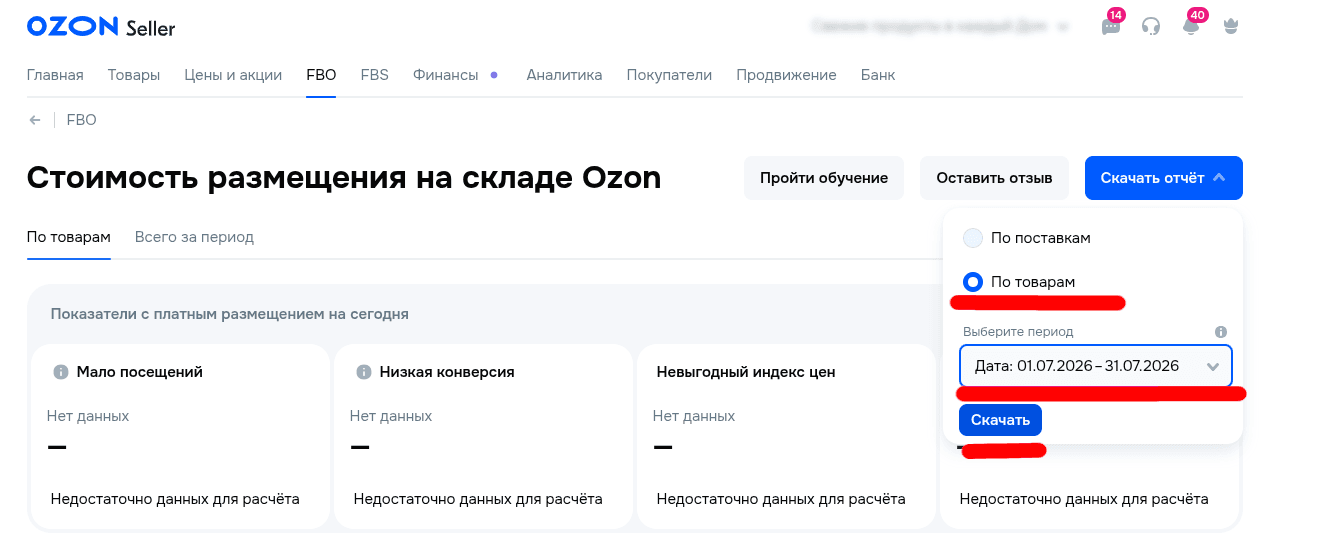This screenshot has width=1333, height=551.
Task: Select the По поставкам radio option
Action: [x=973, y=238]
